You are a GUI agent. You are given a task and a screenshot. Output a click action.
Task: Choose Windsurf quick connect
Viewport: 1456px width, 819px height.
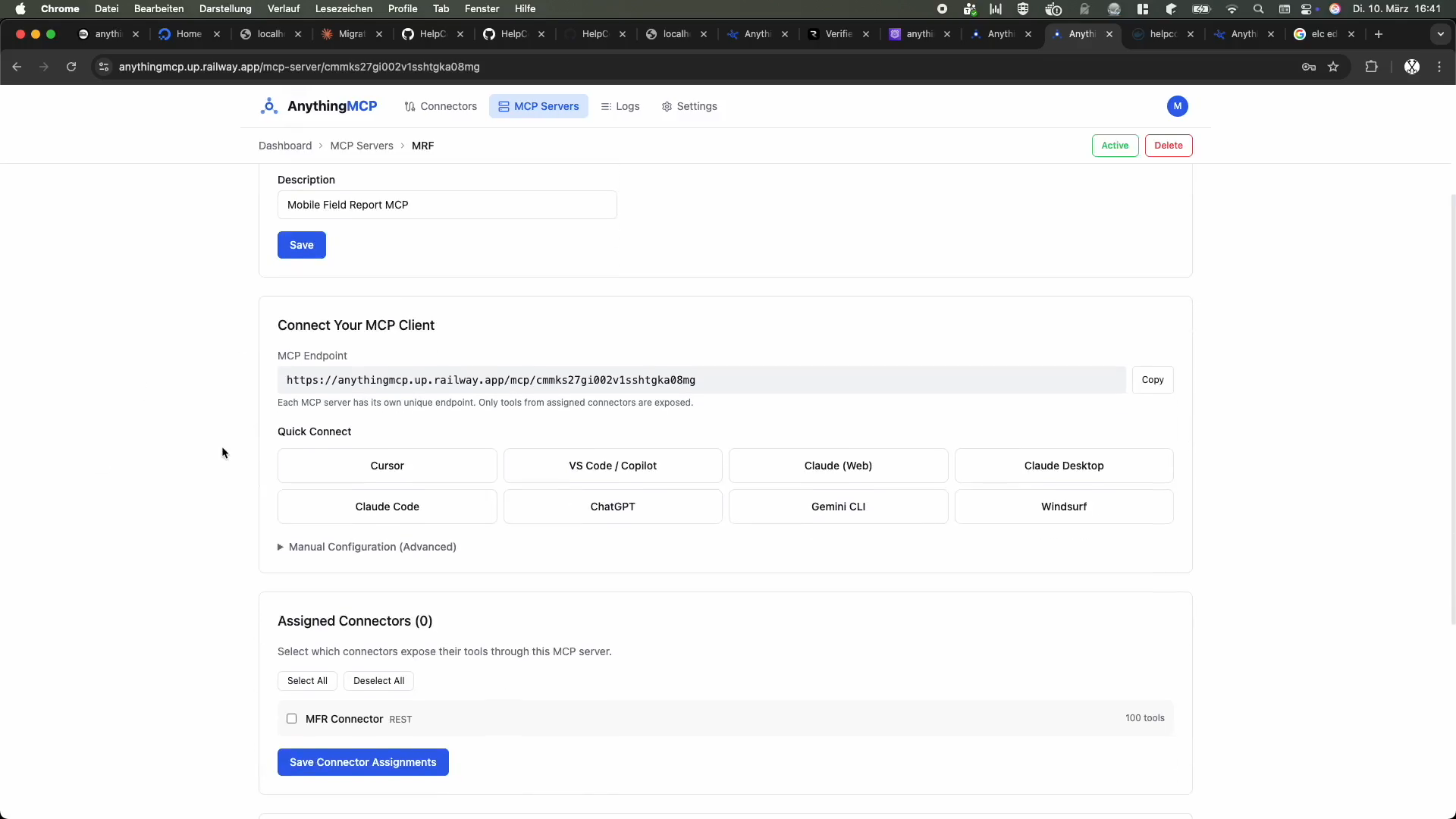tap(1064, 507)
